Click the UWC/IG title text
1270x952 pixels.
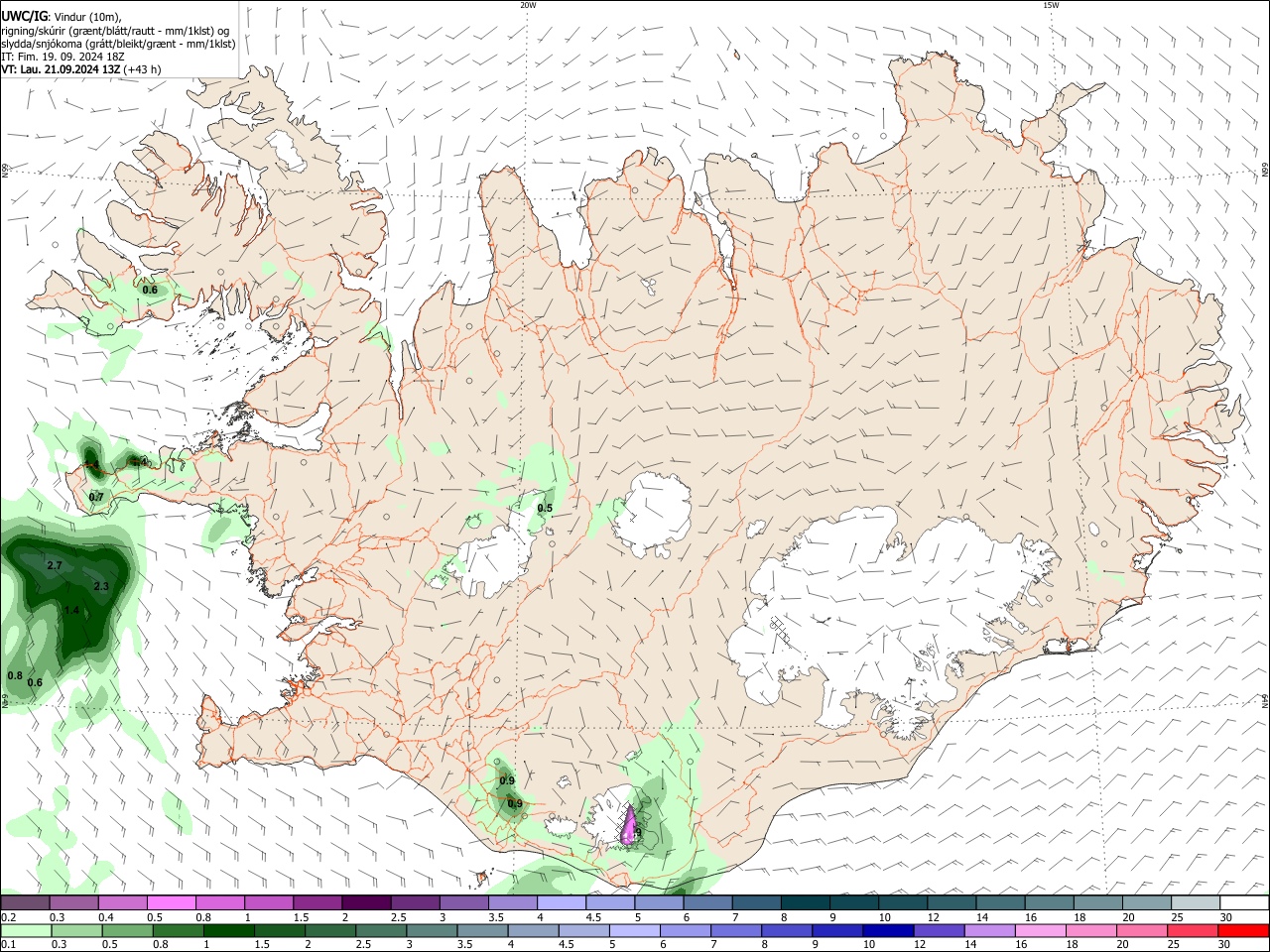coord(24,16)
